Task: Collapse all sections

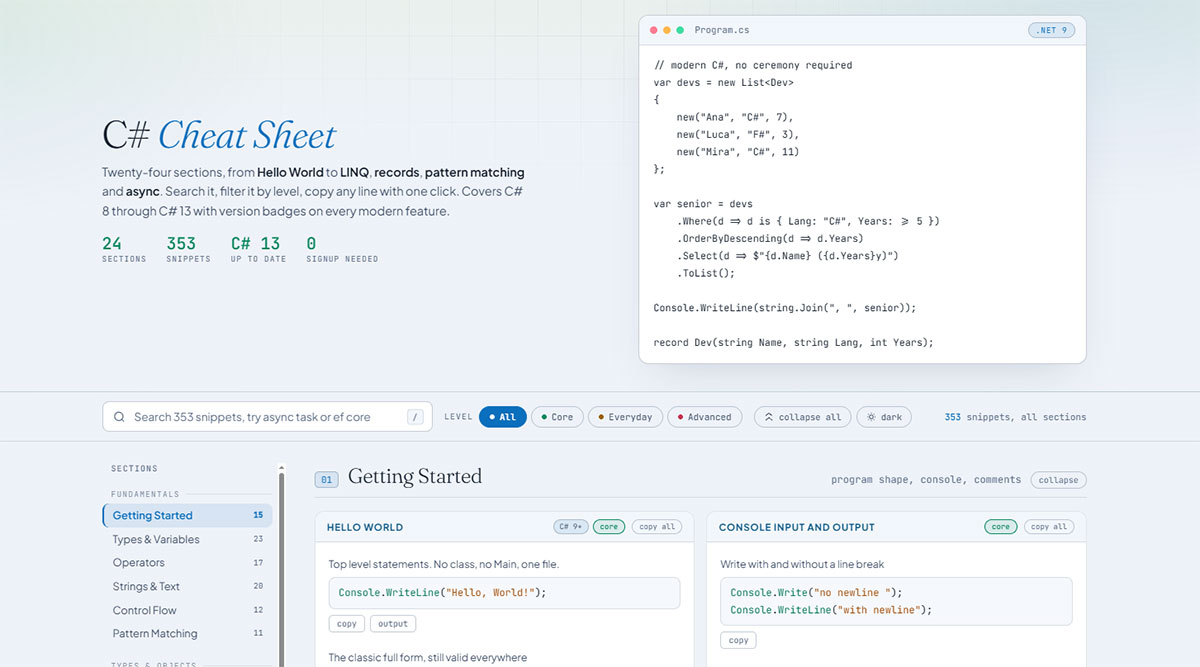Action: coord(803,417)
